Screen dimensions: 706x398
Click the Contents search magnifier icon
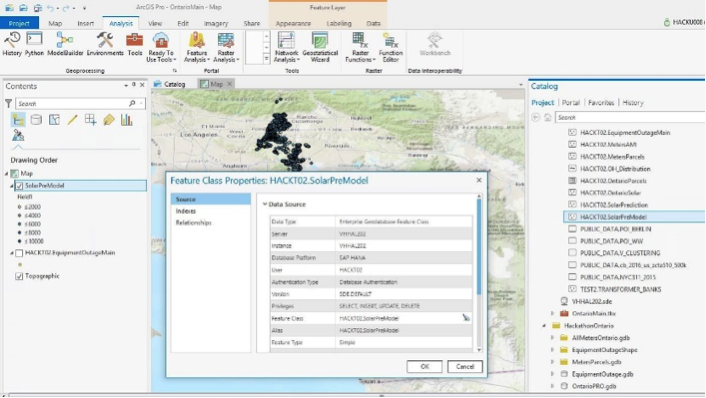coord(132,104)
